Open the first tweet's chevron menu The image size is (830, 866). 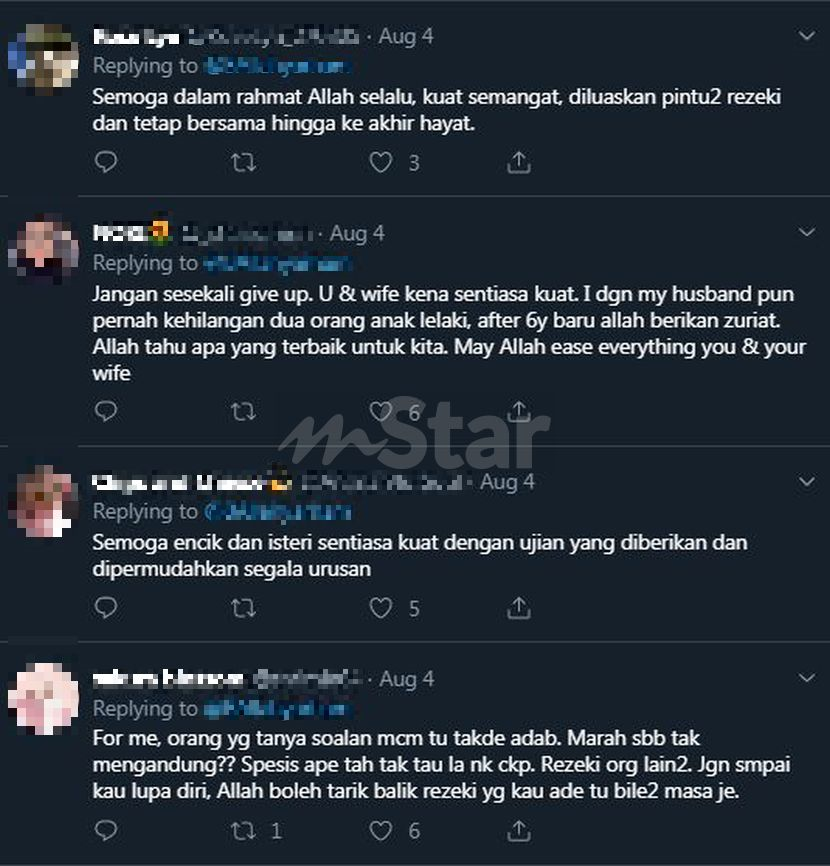click(x=807, y=36)
